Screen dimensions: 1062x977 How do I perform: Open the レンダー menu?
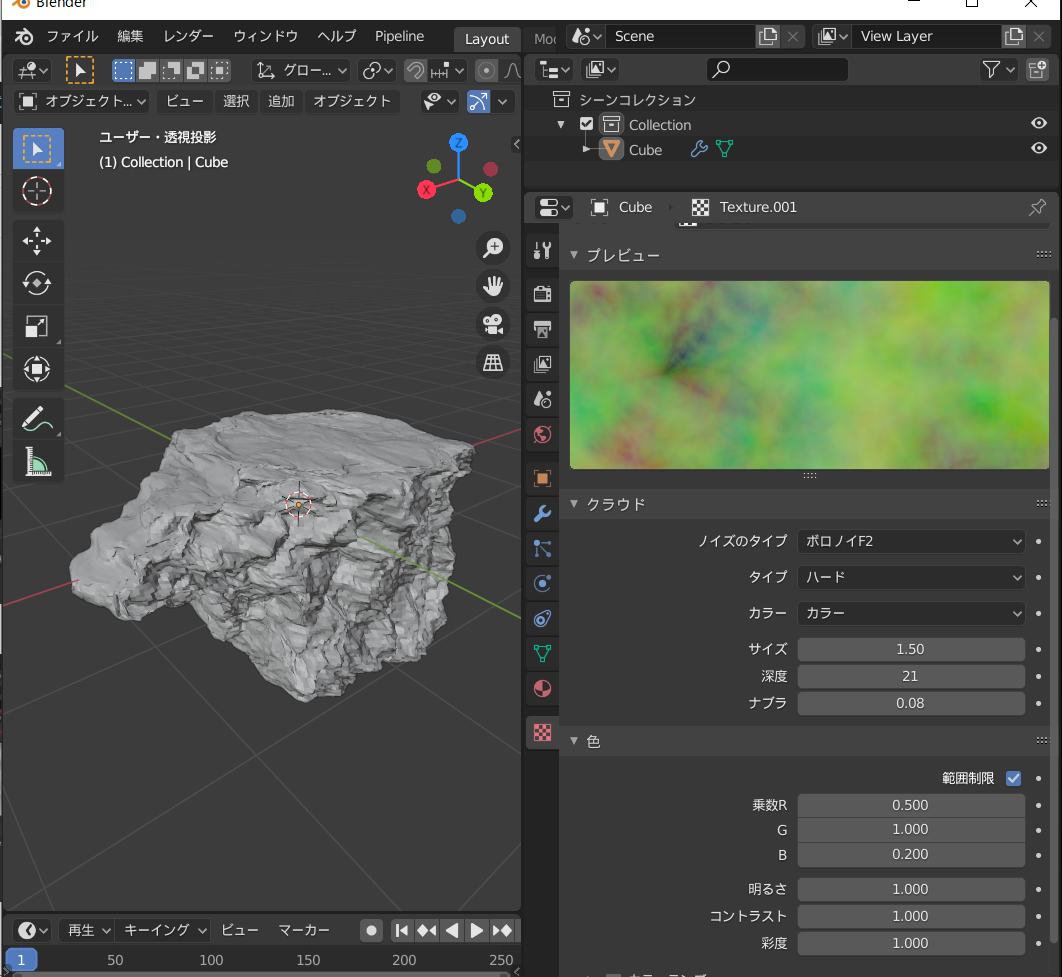pos(188,36)
